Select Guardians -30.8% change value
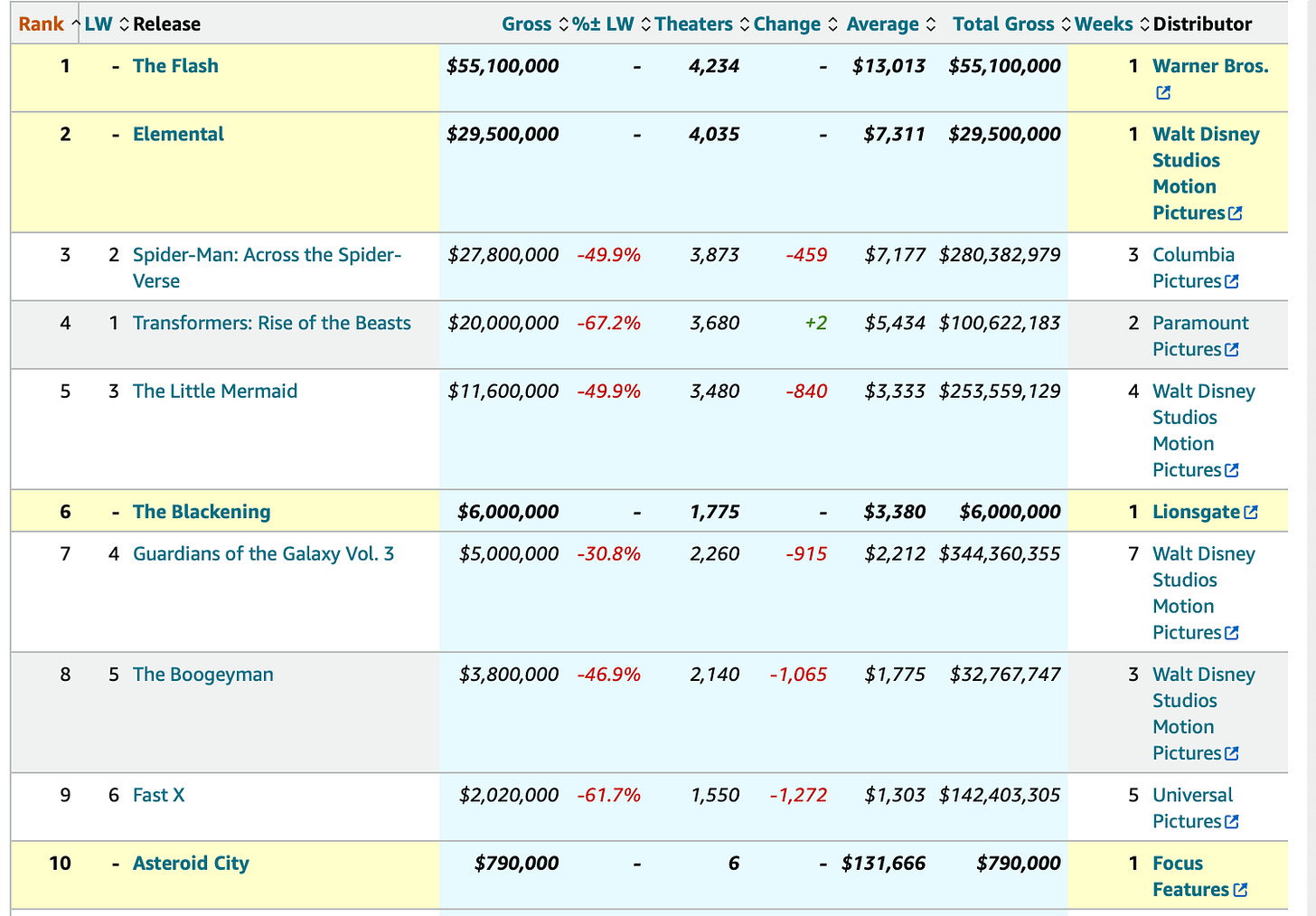Image resolution: width=1316 pixels, height=916 pixels. click(x=608, y=553)
